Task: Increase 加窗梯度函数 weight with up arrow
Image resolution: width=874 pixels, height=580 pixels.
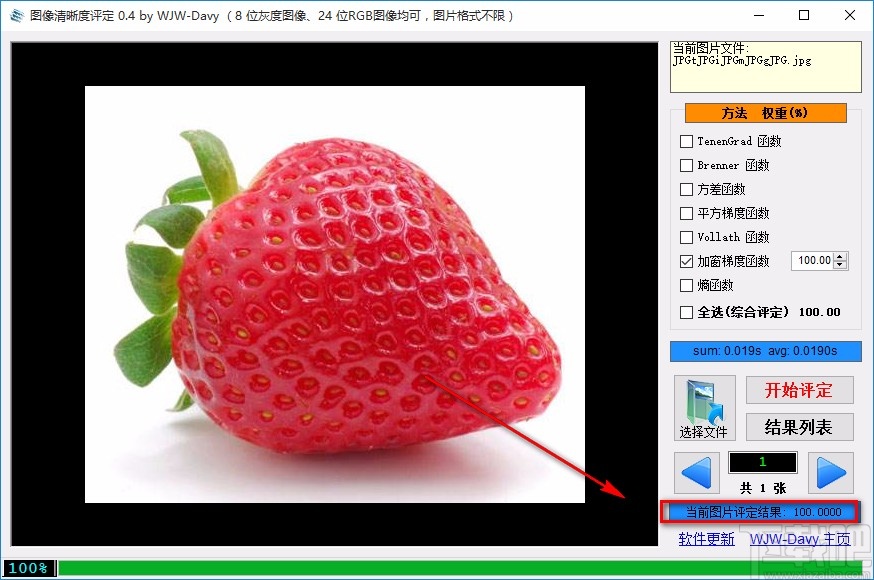Action: pos(841,257)
